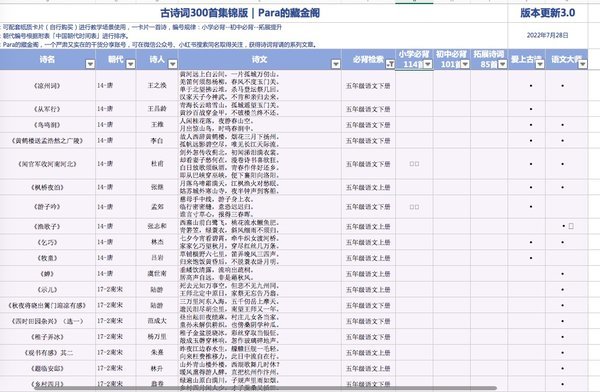Image resolution: width=600 pixels, height=392 pixels.
Task: Select the cell 《四时田园杂兴》（选一）
Action: coord(47,321)
